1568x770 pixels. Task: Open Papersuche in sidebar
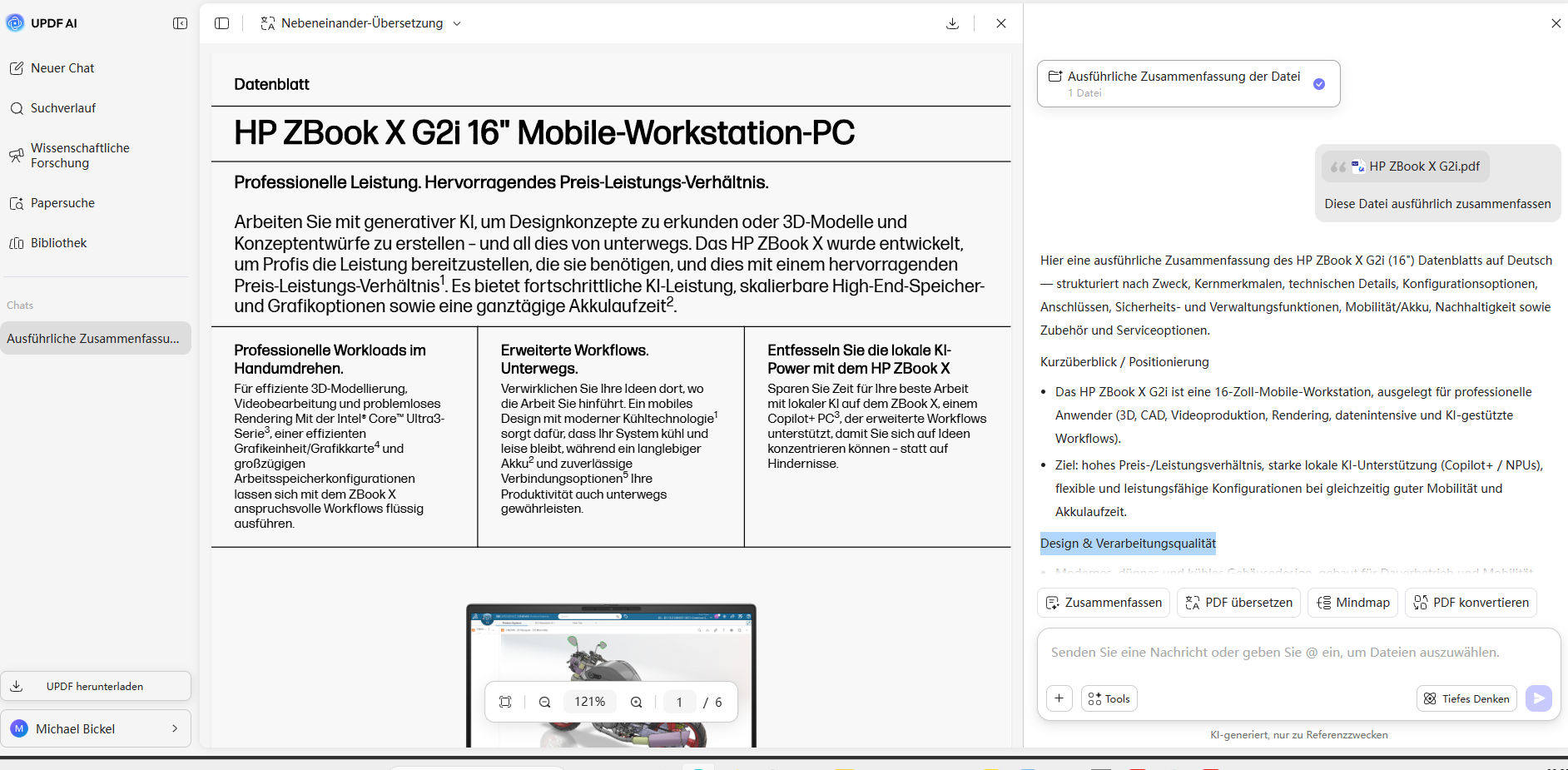pyautogui.click(x=62, y=203)
